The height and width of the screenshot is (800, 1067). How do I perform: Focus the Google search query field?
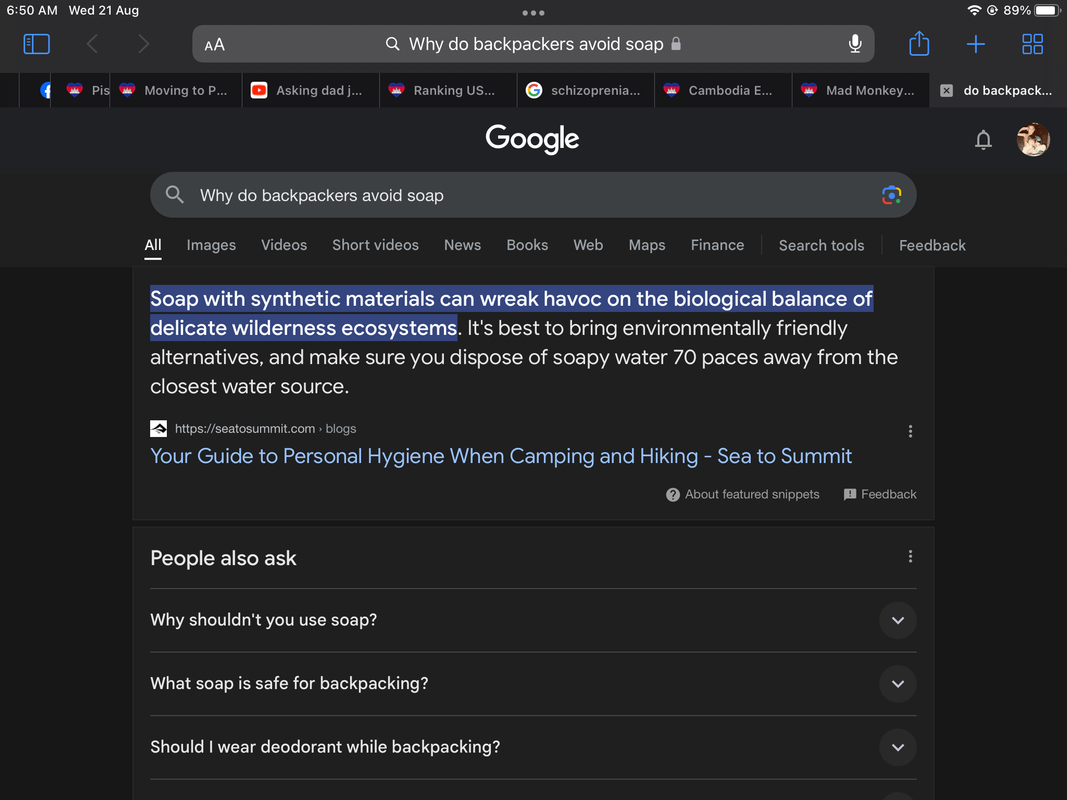(x=533, y=195)
